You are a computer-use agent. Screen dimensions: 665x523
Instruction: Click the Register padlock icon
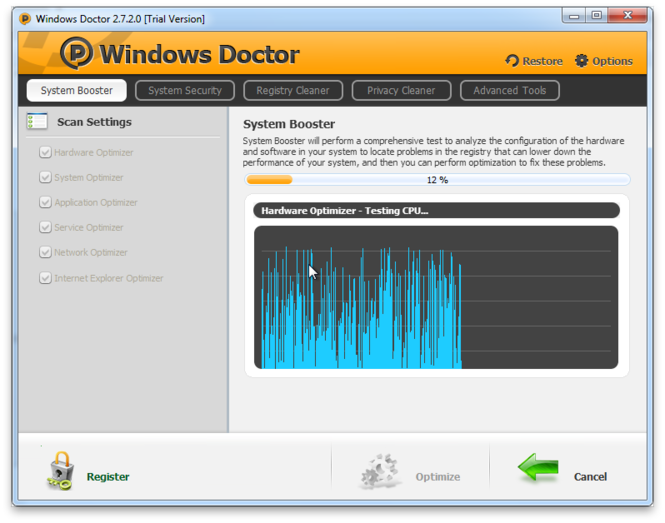[x=61, y=471]
